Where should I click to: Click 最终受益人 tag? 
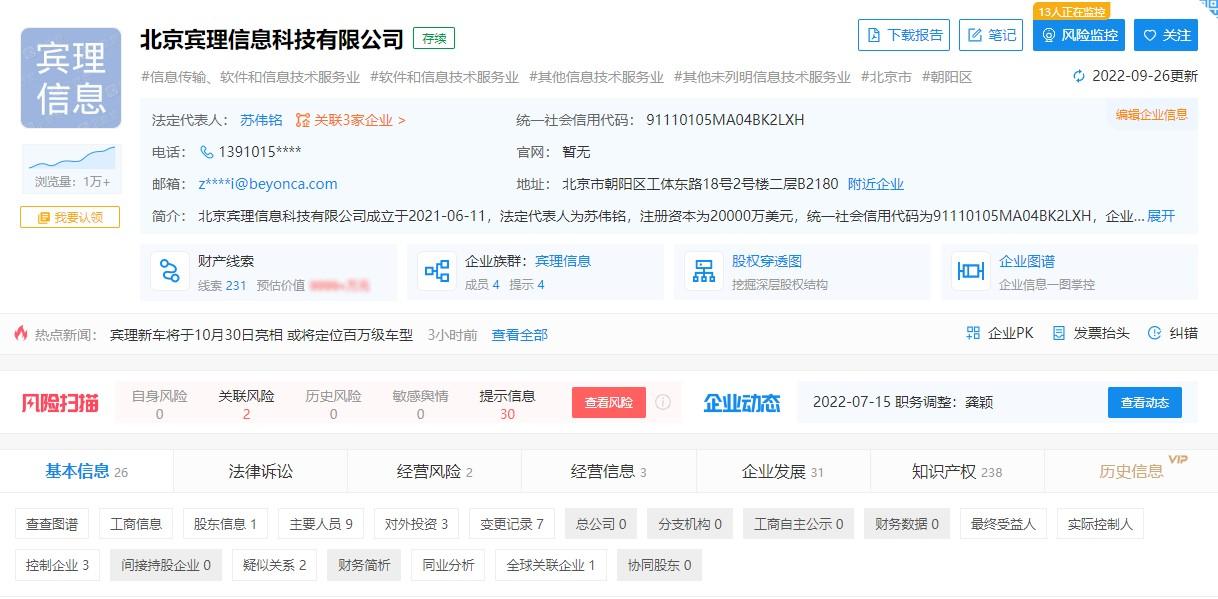(x=1003, y=523)
